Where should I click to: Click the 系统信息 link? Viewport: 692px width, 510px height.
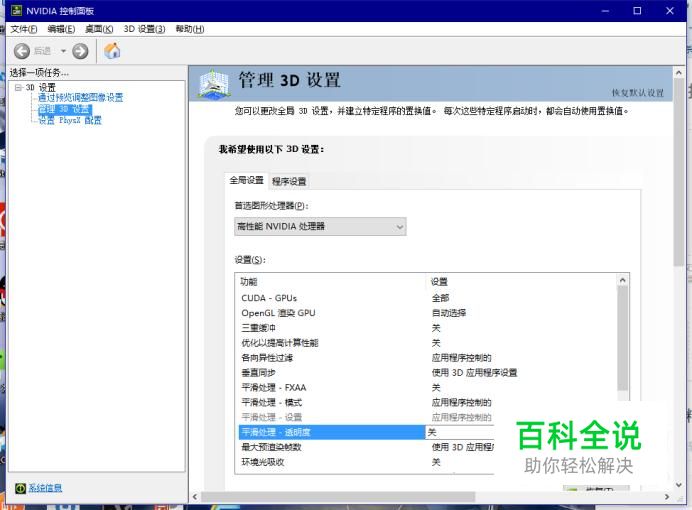pyautogui.click(x=45, y=488)
